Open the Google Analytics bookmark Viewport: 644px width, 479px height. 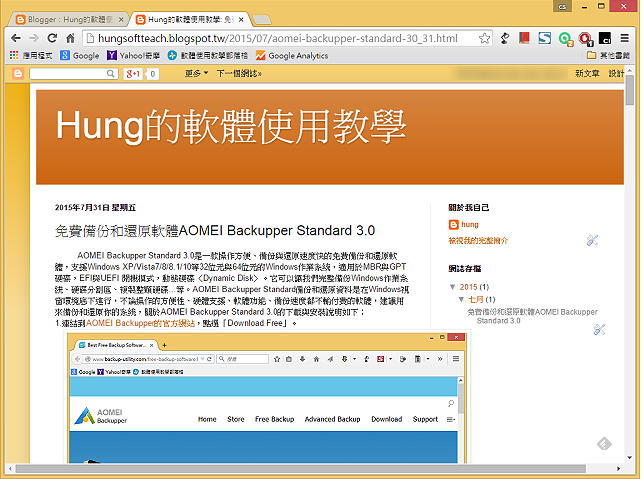[x=292, y=55]
